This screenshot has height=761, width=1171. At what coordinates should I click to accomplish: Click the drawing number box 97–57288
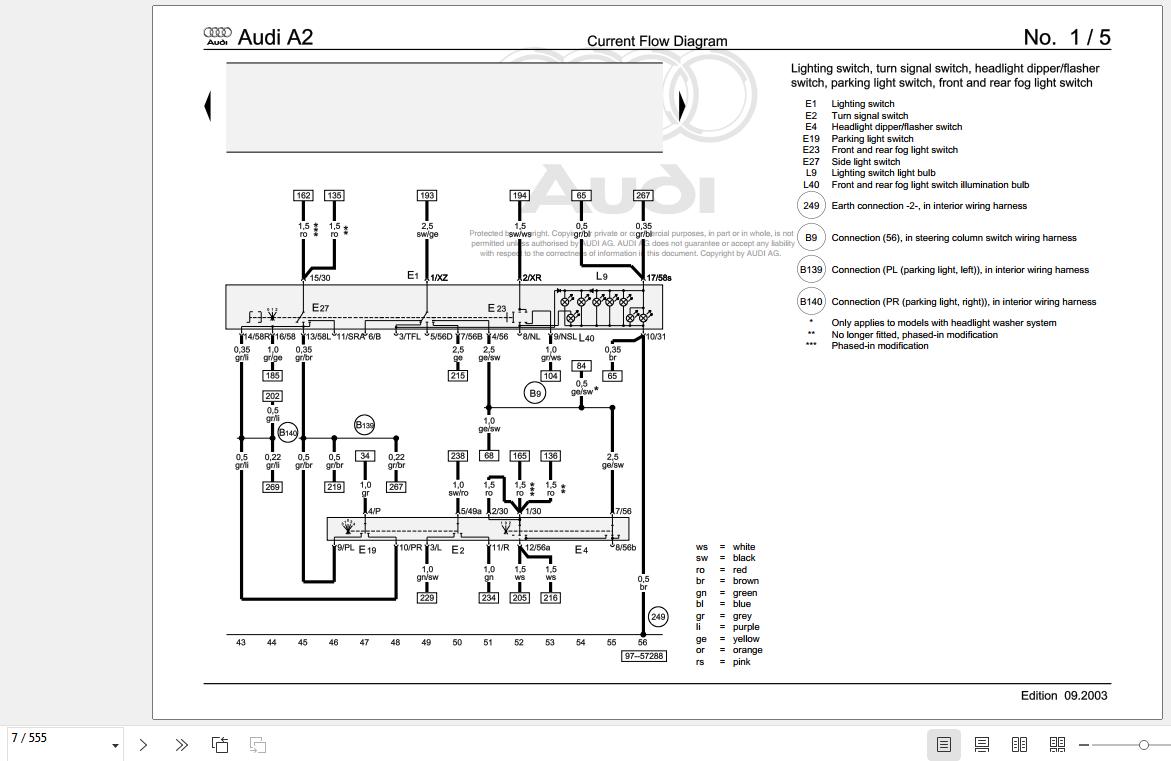(x=644, y=656)
